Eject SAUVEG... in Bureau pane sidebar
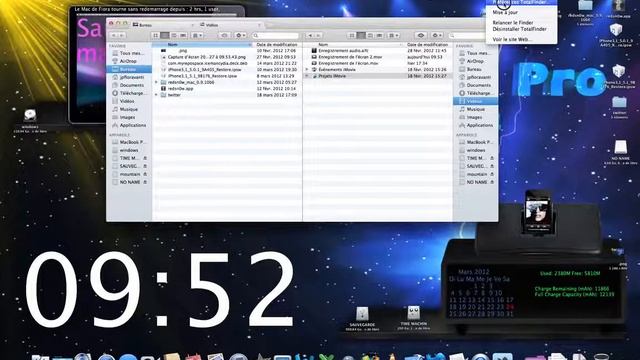The image size is (640, 360). pos(145,167)
